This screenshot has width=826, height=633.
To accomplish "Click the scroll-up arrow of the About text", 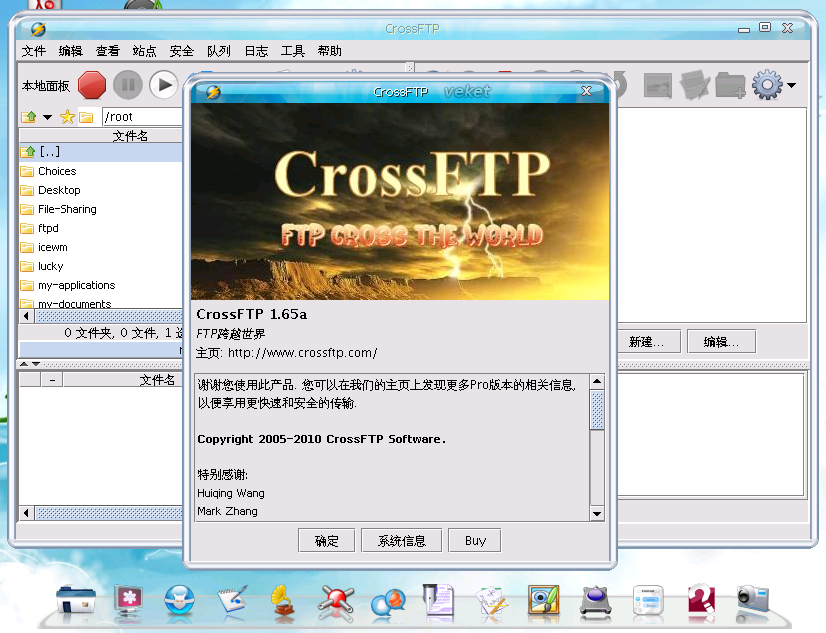I will [x=597, y=381].
